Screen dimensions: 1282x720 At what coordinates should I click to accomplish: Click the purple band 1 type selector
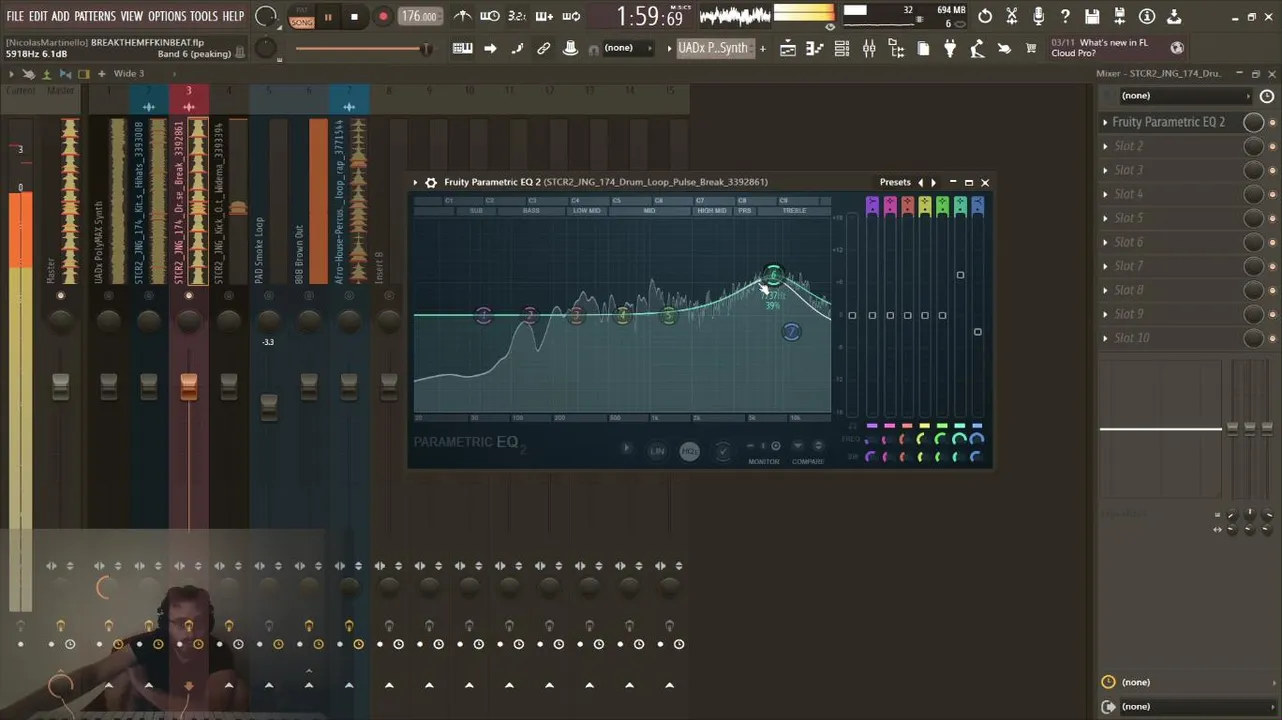click(x=872, y=205)
